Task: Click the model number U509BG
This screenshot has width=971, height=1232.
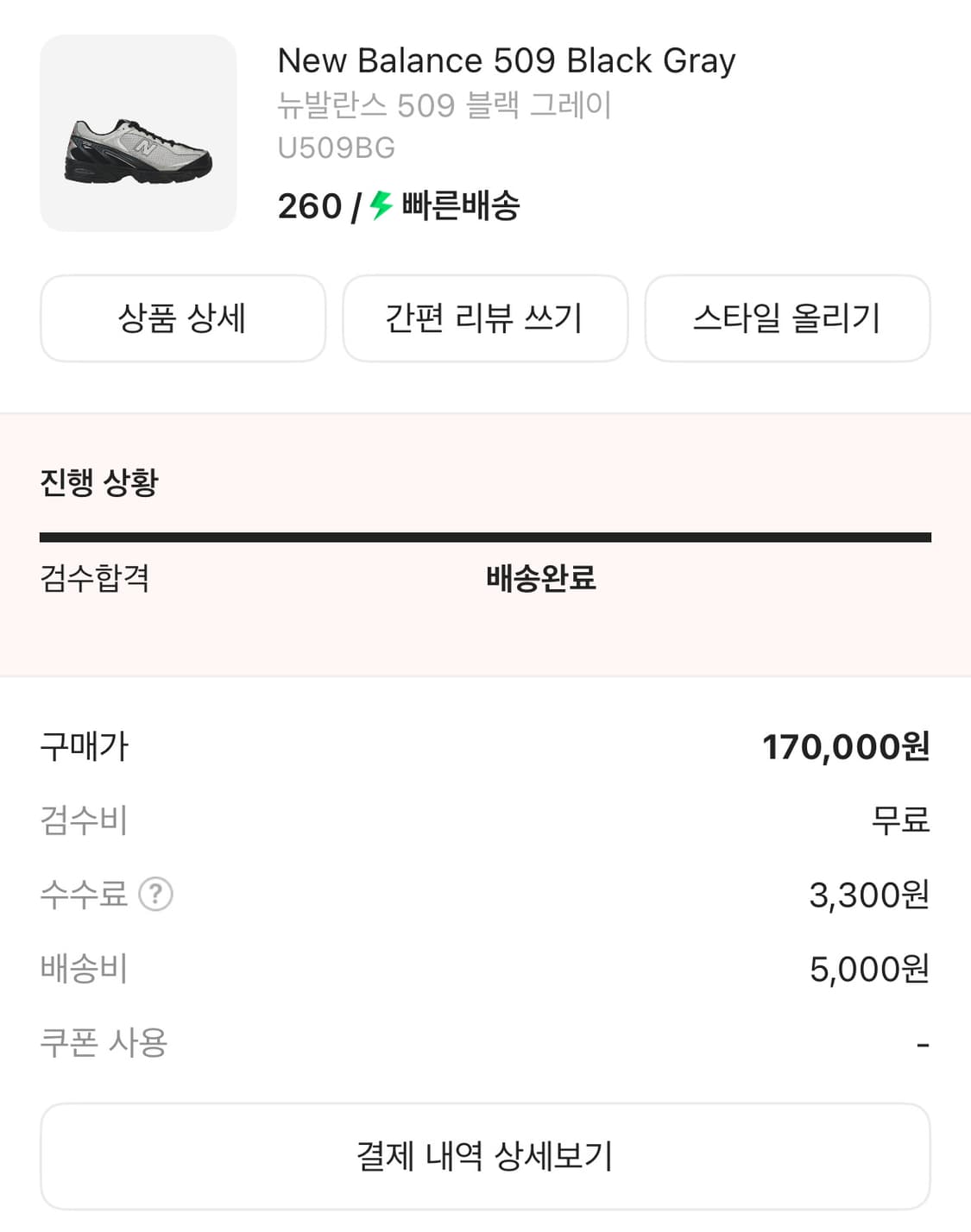Action: point(337,148)
